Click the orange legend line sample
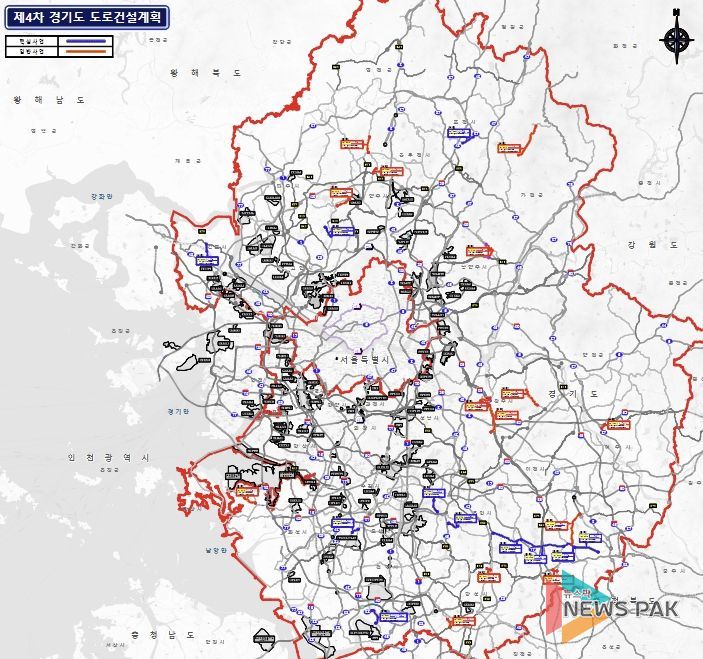 [x=83, y=51]
